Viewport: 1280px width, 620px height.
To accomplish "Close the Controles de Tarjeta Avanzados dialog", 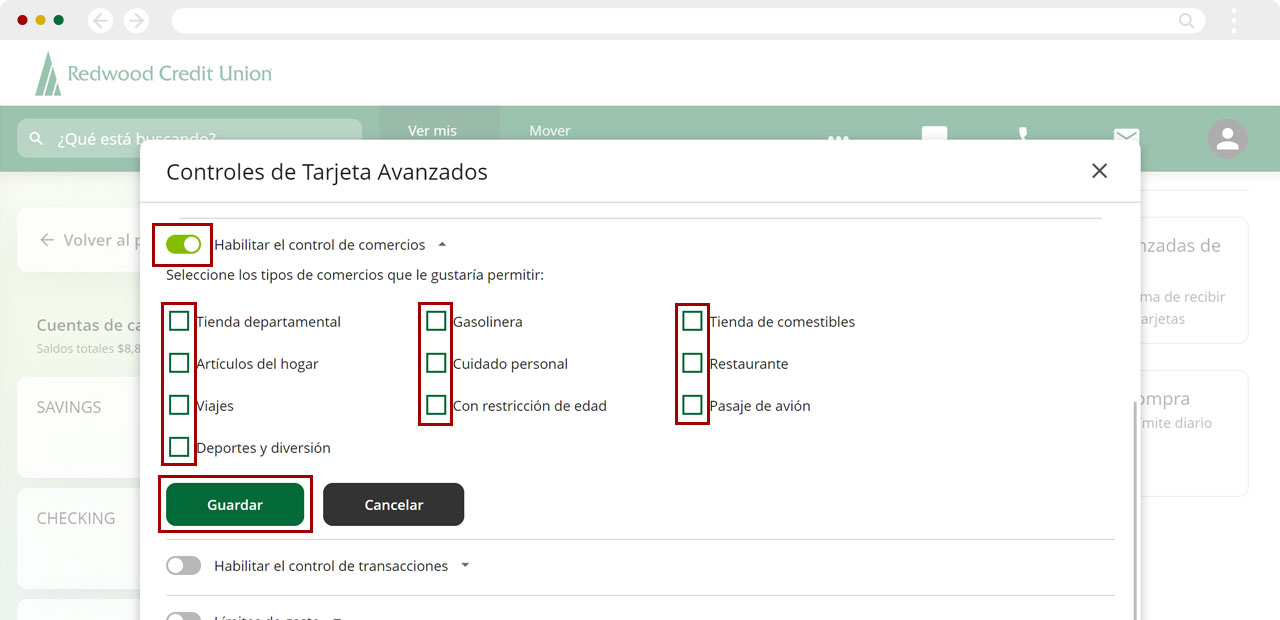I will point(1099,171).
